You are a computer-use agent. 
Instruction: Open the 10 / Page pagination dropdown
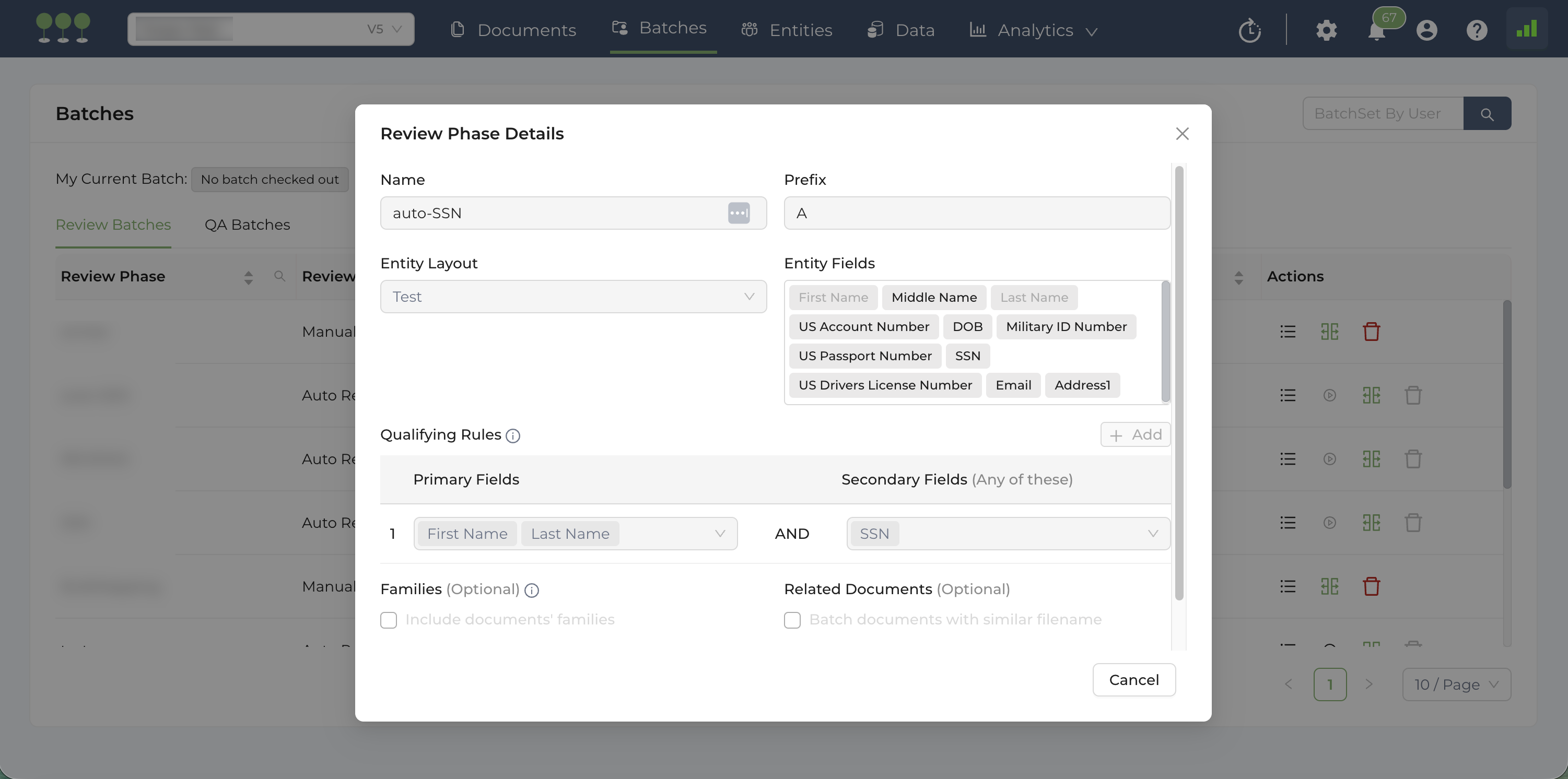(x=1456, y=684)
